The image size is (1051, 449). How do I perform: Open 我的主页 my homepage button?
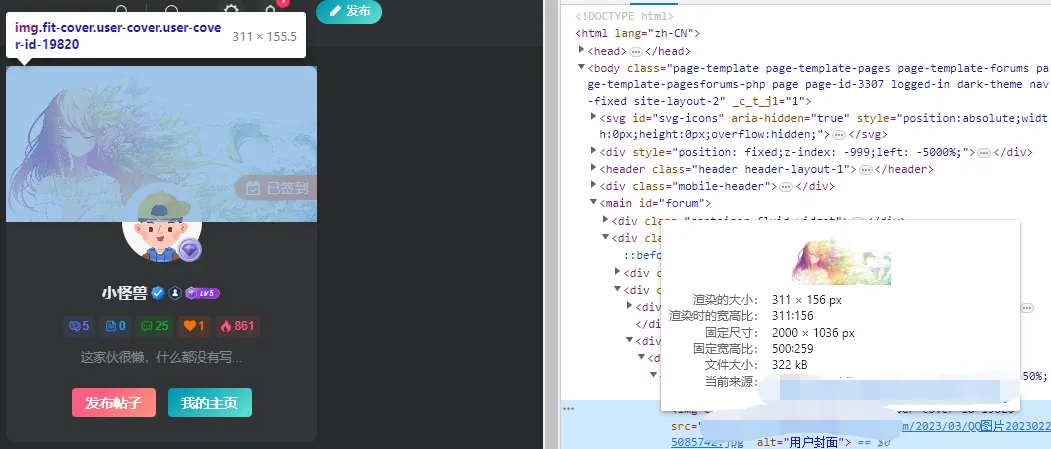[x=210, y=403]
